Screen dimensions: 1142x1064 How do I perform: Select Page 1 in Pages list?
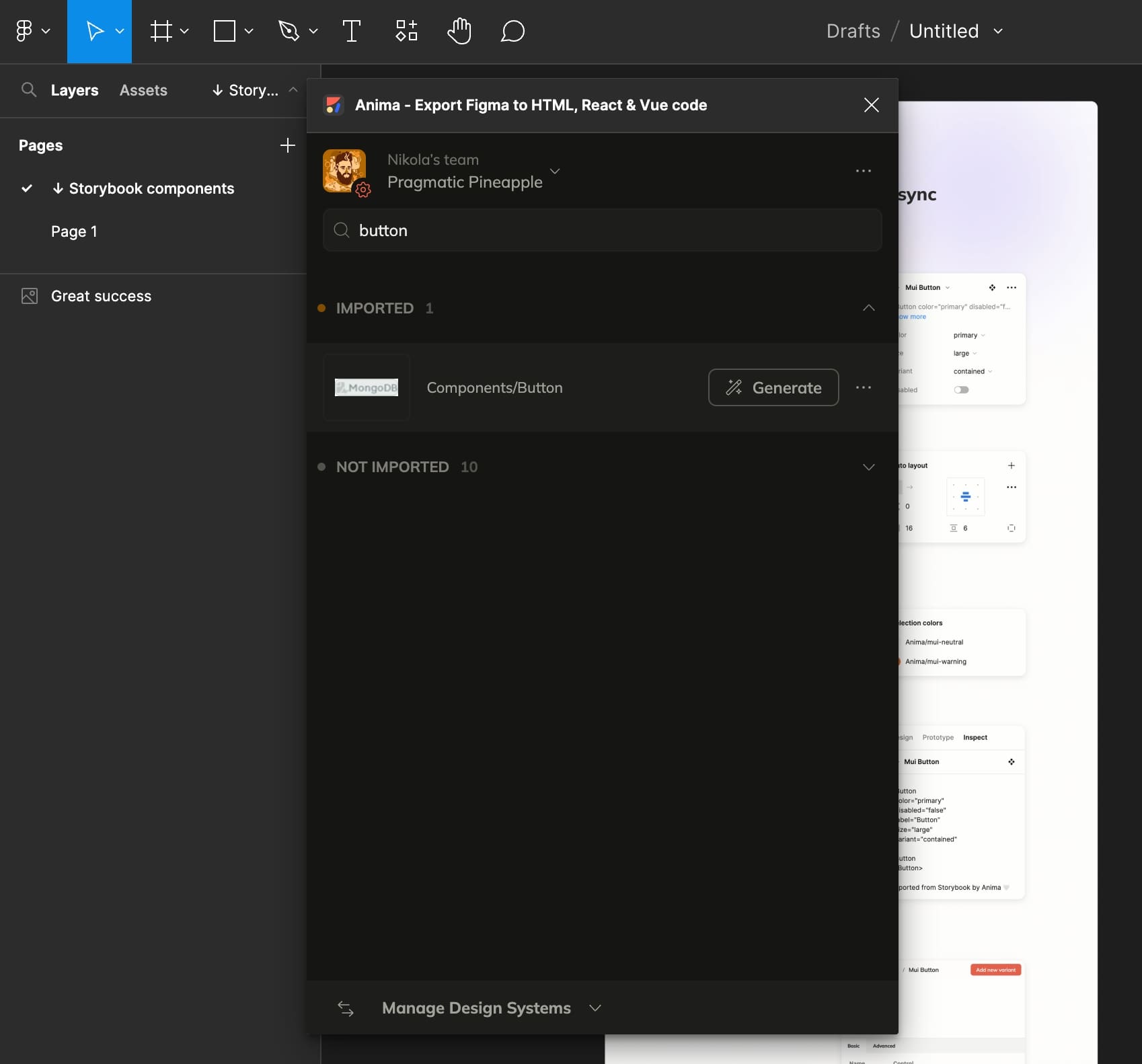click(x=74, y=231)
